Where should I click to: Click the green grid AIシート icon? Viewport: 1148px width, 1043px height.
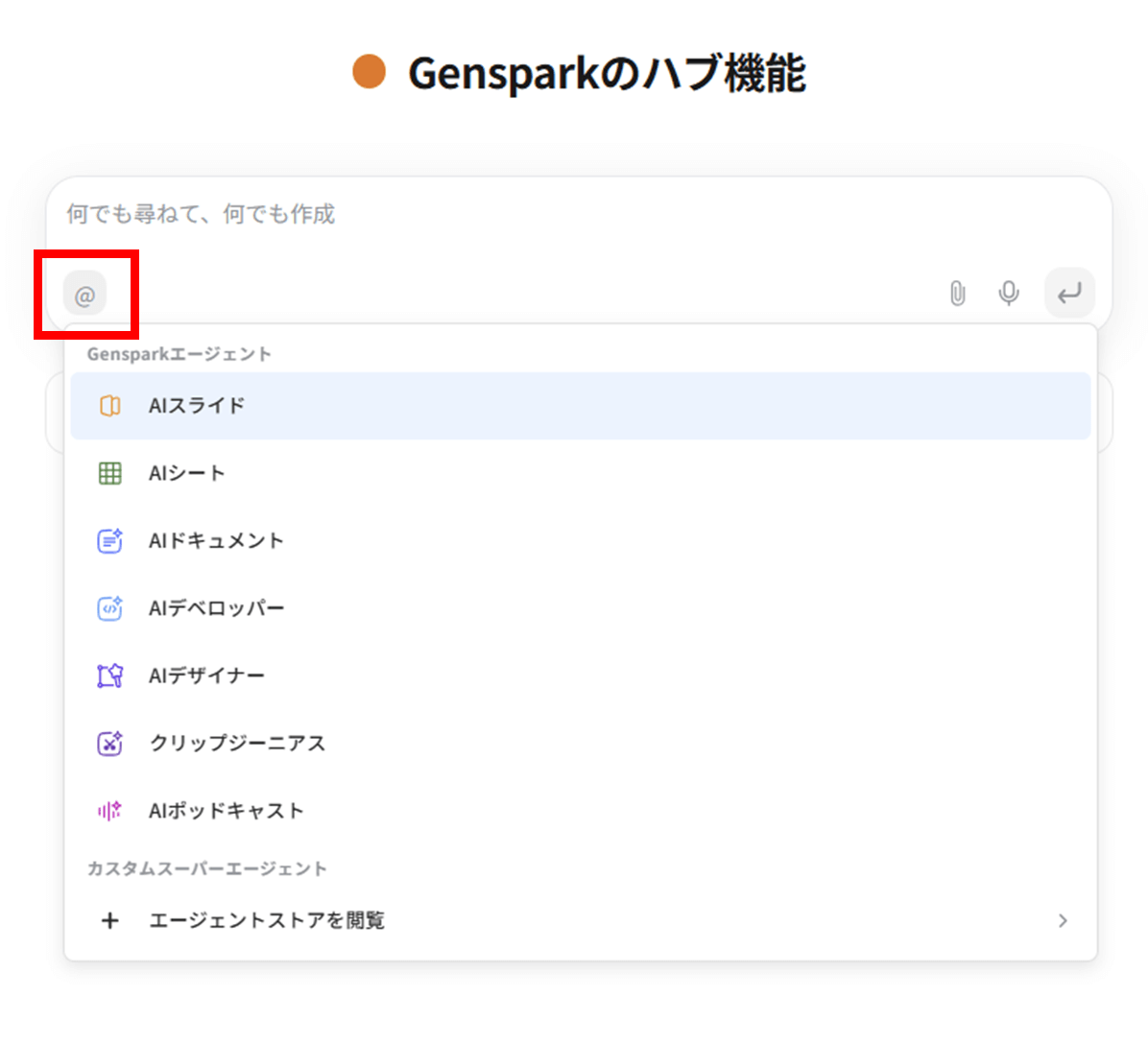[x=110, y=473]
